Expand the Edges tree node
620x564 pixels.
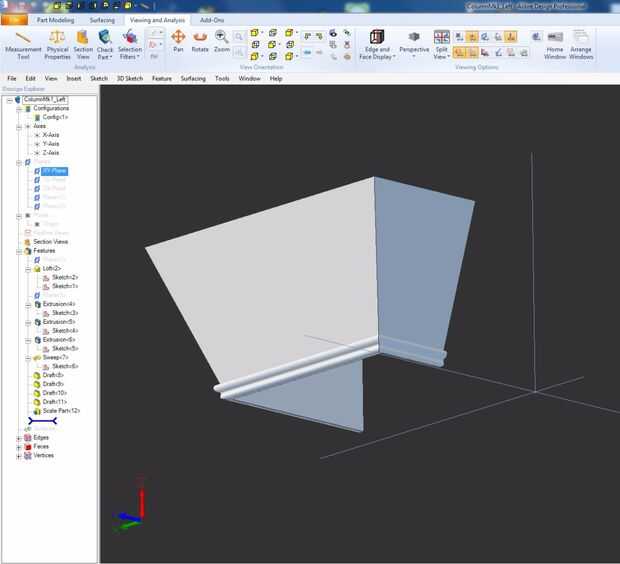(19, 438)
